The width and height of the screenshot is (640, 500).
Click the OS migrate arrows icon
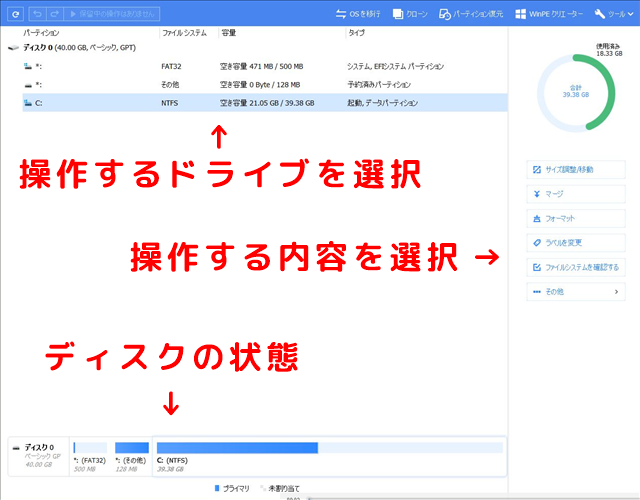click(x=341, y=14)
